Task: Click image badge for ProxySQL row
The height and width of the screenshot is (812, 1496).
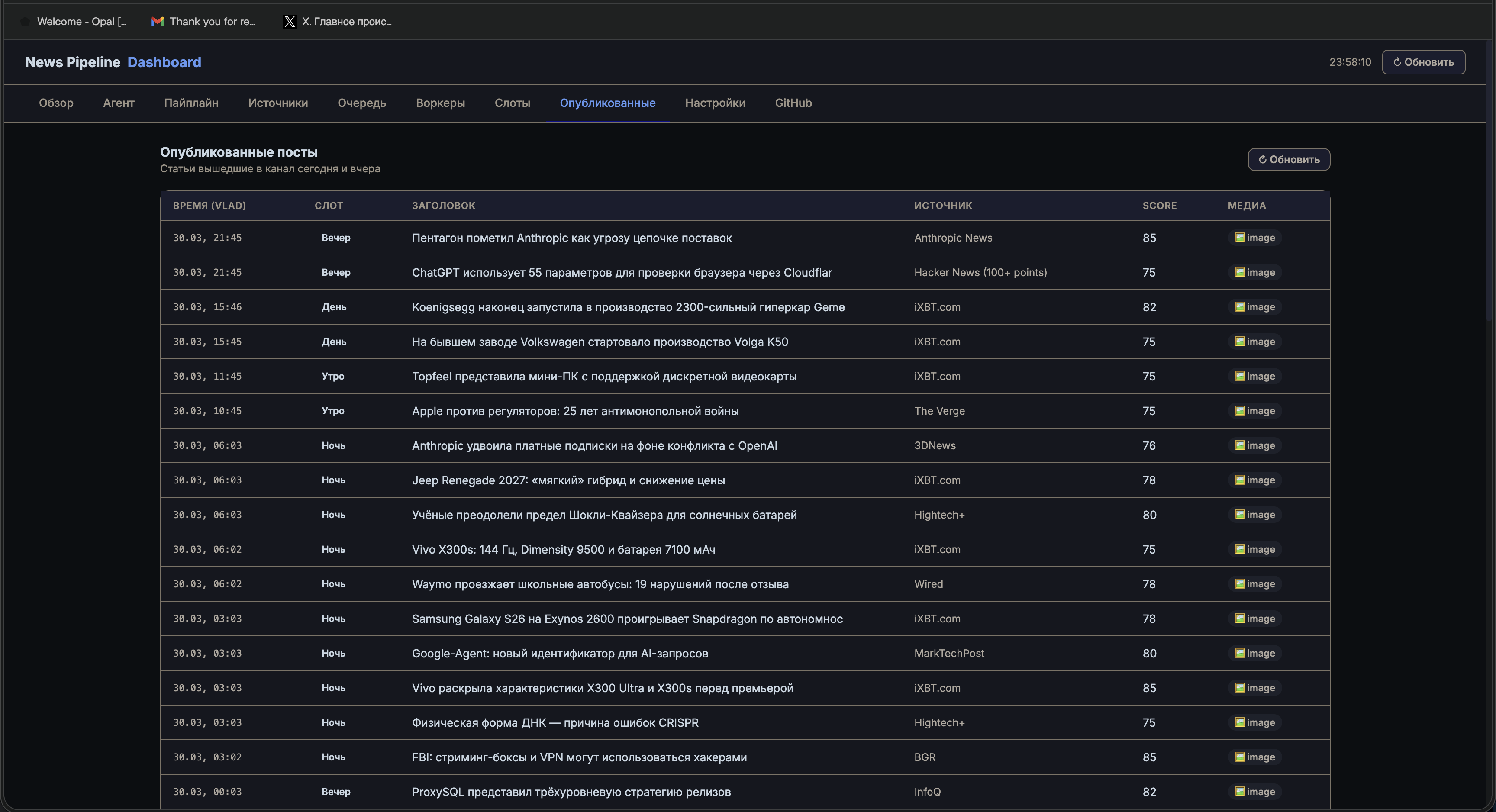Action: (1254, 792)
